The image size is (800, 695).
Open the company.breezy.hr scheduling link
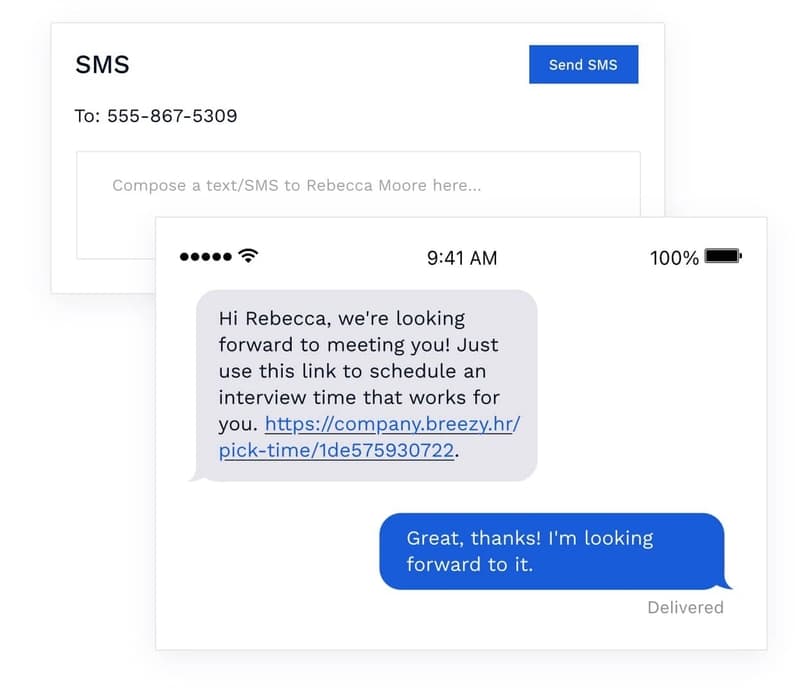(x=392, y=424)
